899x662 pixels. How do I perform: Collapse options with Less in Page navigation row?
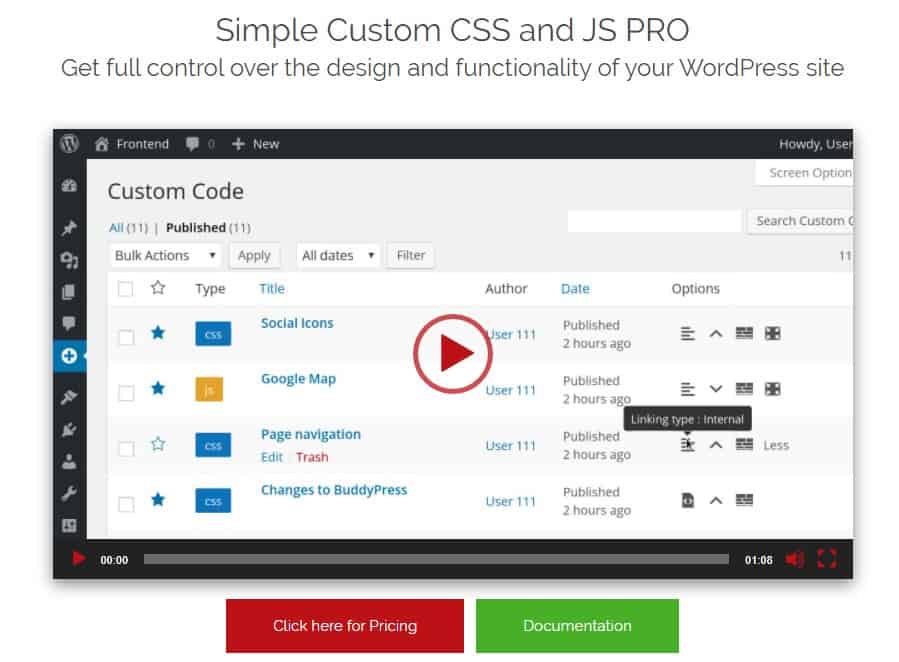point(776,445)
